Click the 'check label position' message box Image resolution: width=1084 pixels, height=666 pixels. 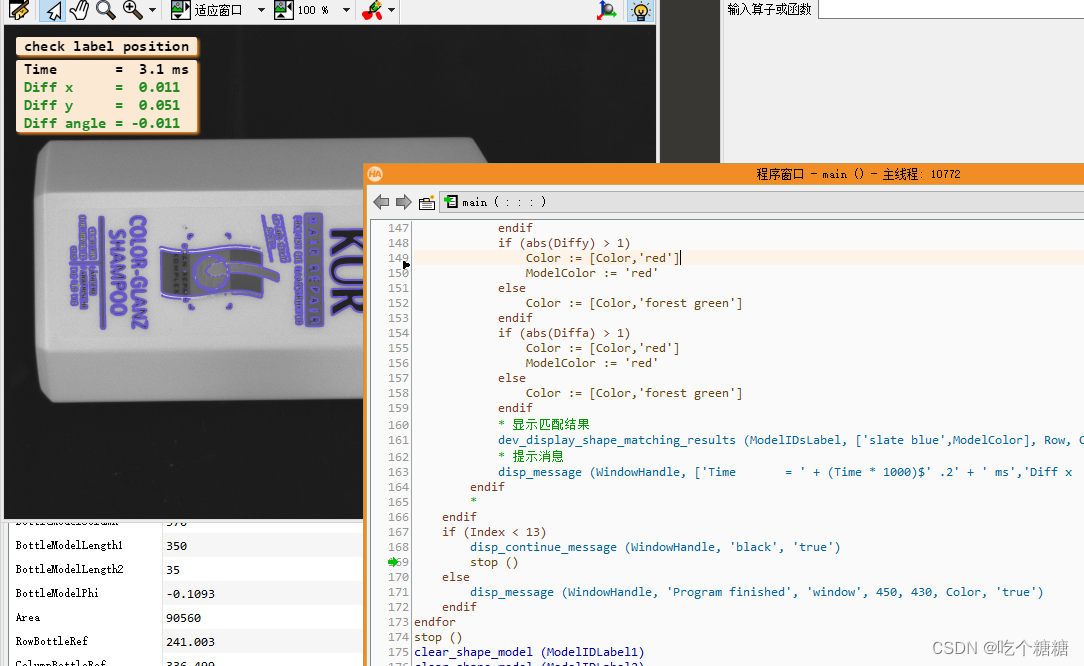(106, 46)
